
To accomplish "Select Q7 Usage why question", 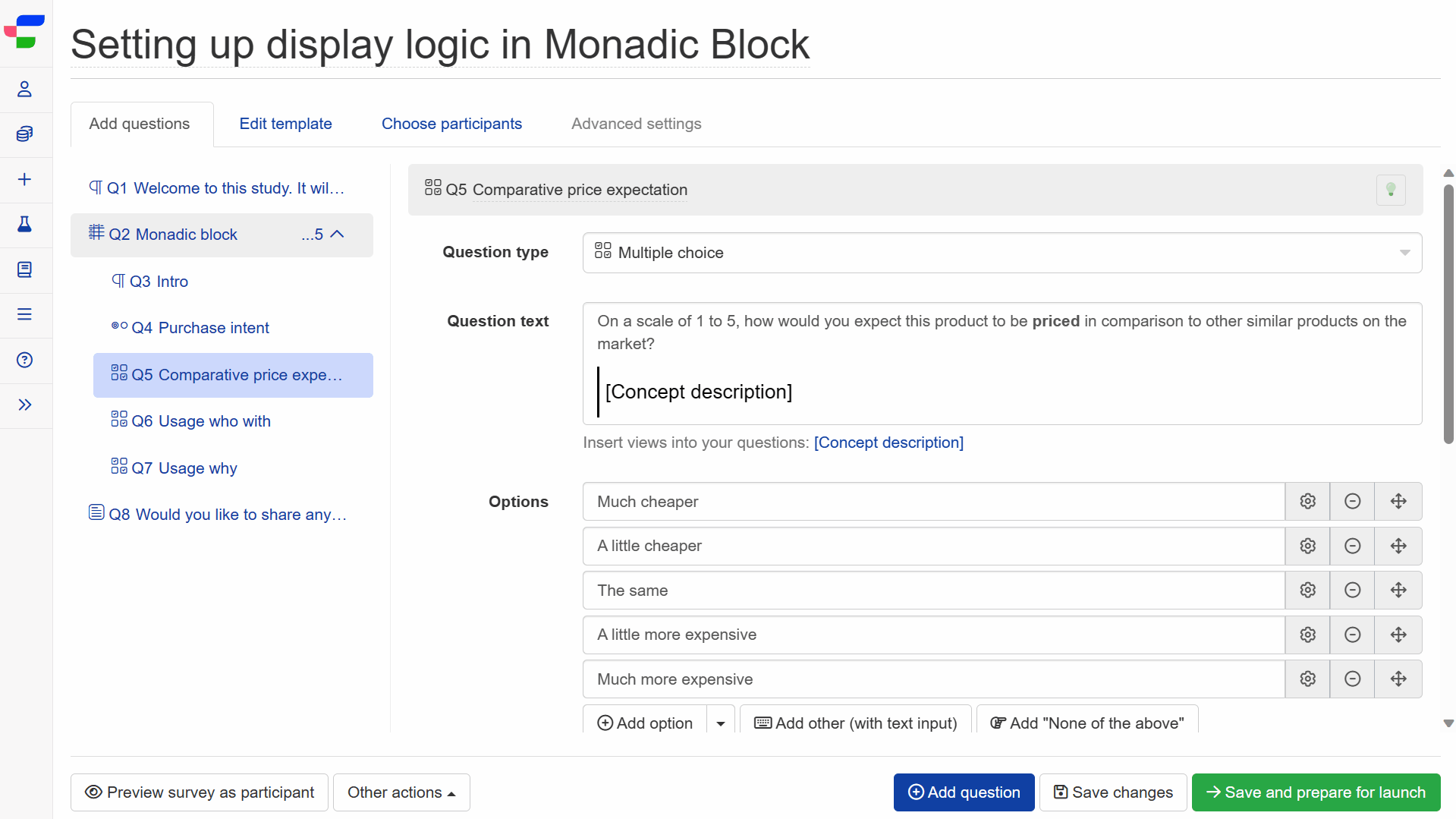I will coord(233,468).
